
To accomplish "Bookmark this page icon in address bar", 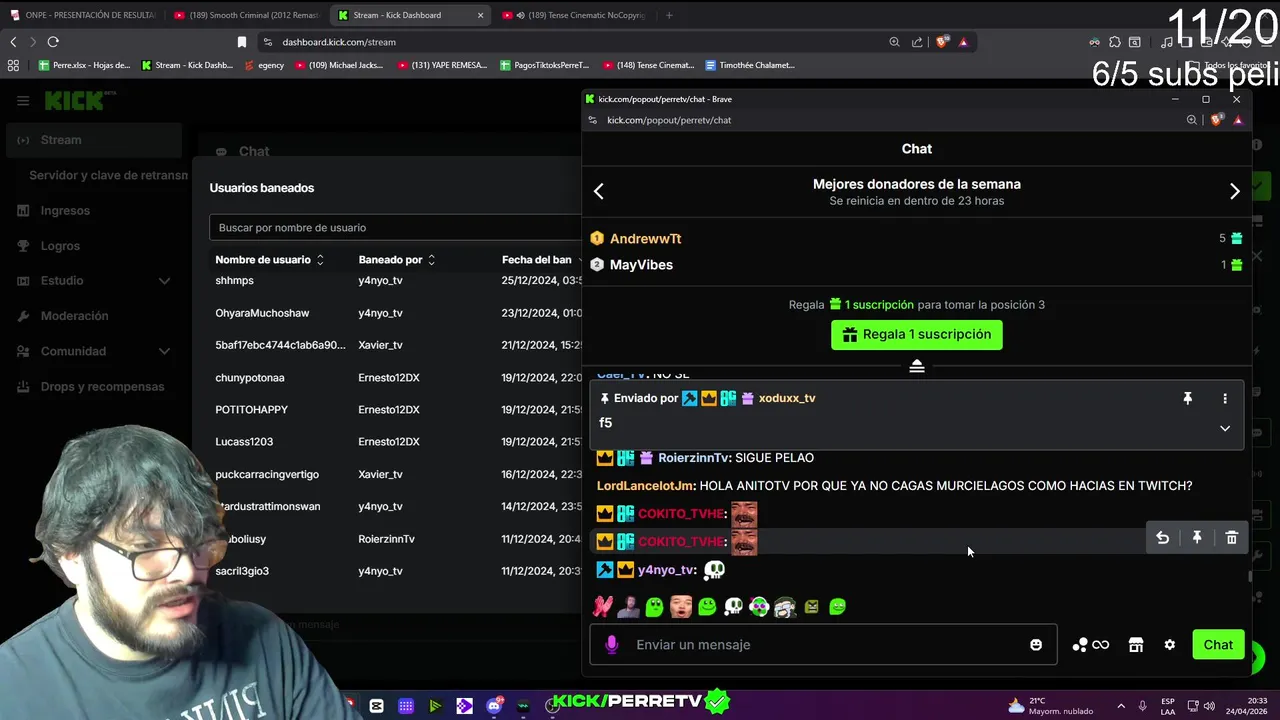I will click(241, 42).
